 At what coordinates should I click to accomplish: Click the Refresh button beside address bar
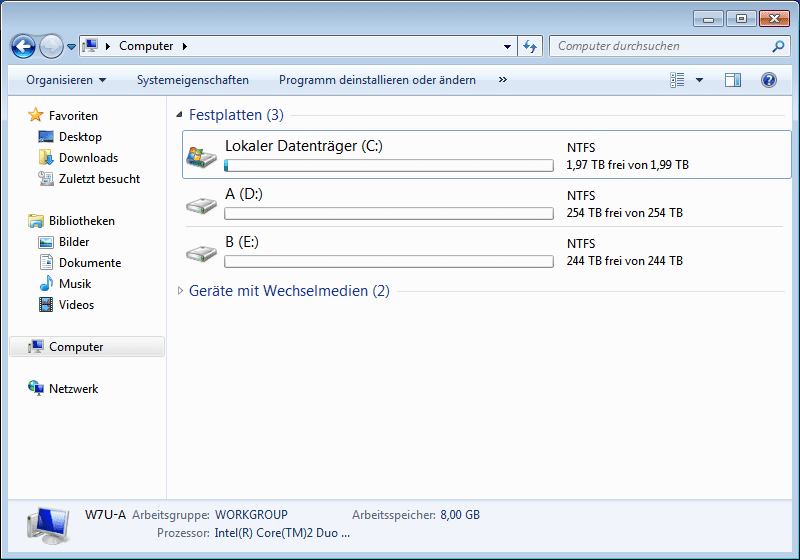click(530, 46)
